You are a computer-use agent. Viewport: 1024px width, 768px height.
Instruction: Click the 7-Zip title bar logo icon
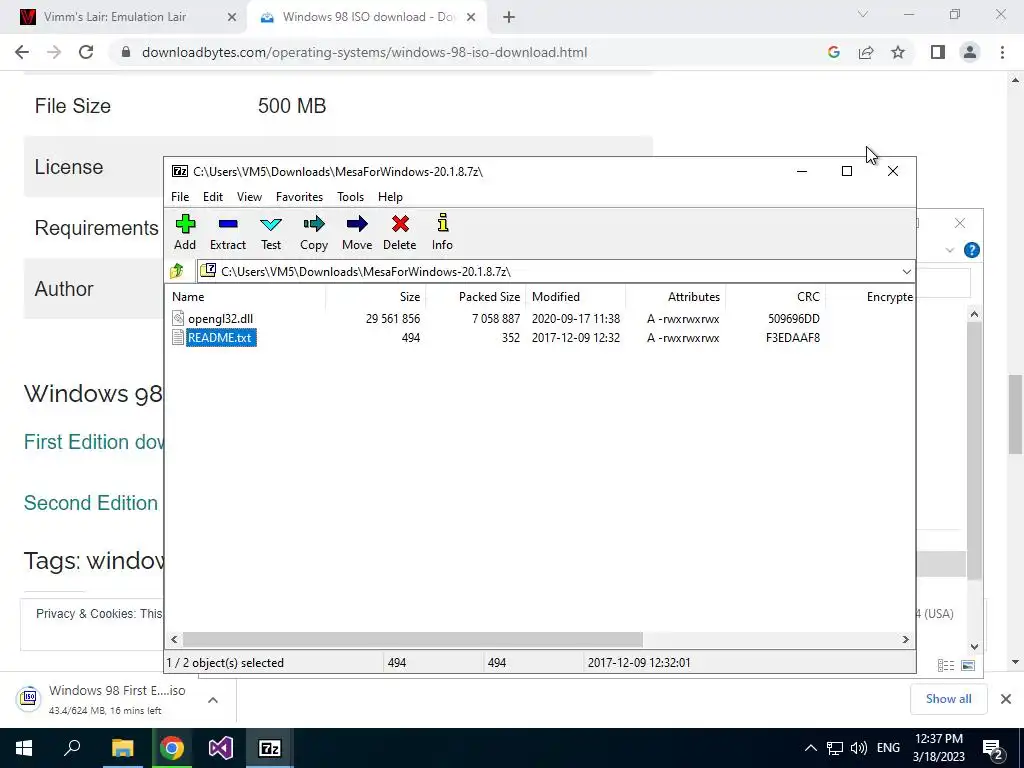click(x=180, y=171)
